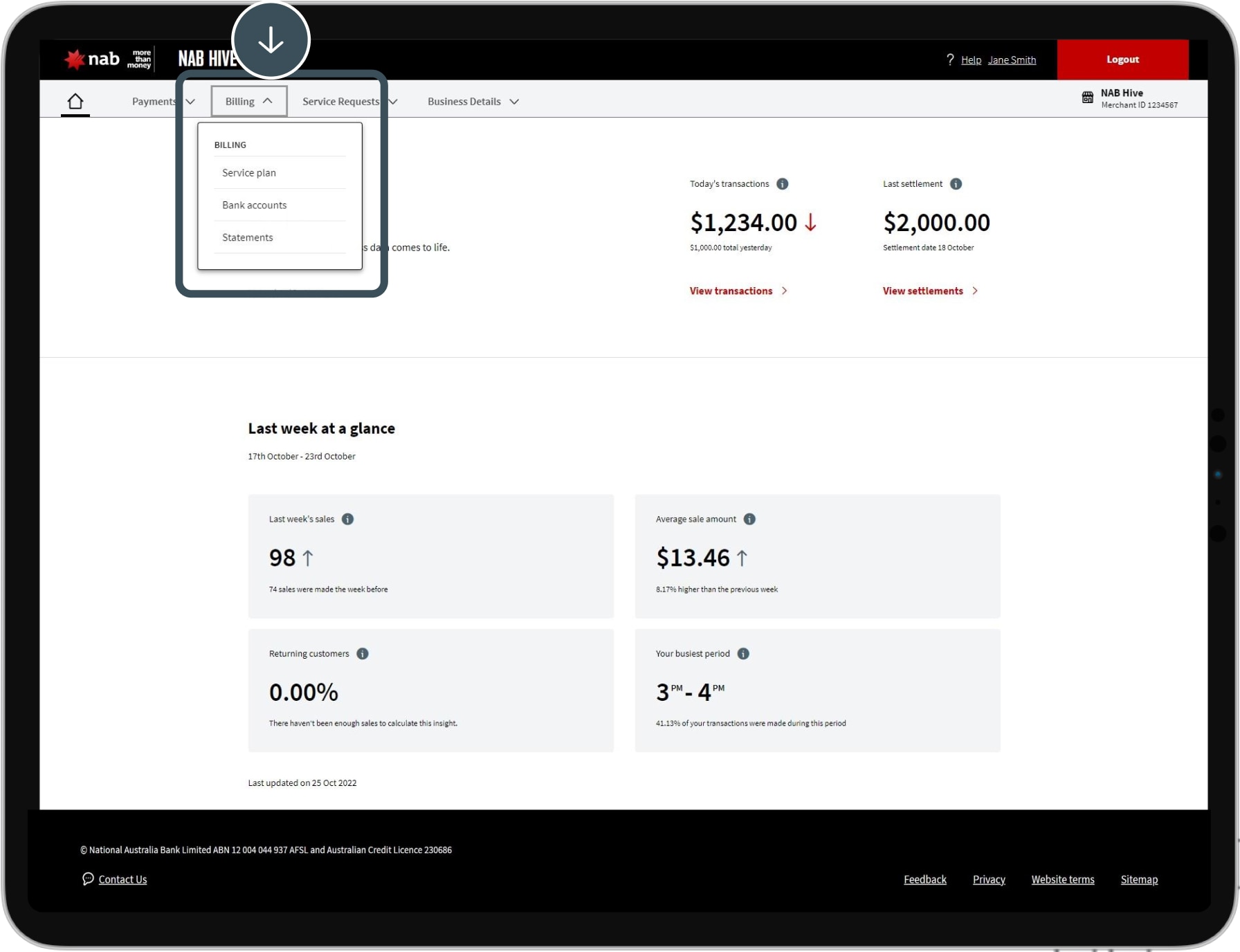This screenshot has height=952, width=1240.
Task: Click info icon next to Average sale amount
Action: point(749,520)
